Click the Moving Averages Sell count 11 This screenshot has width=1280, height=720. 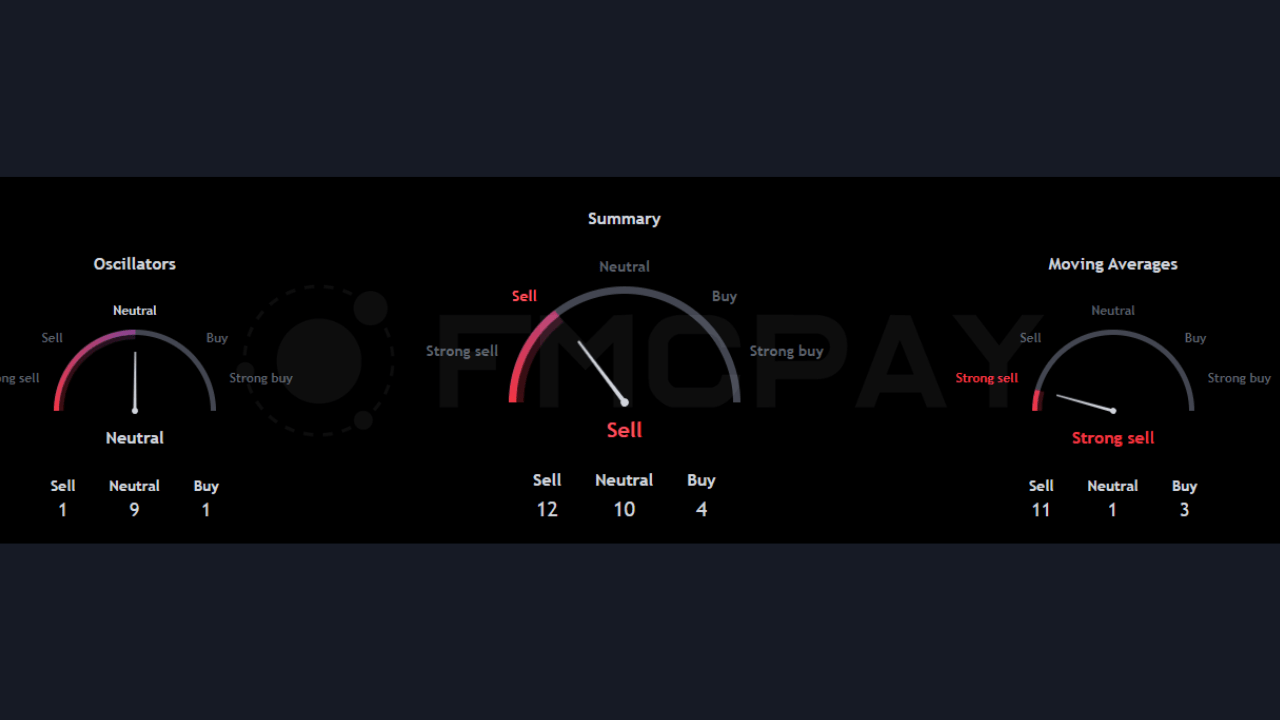tap(1041, 510)
